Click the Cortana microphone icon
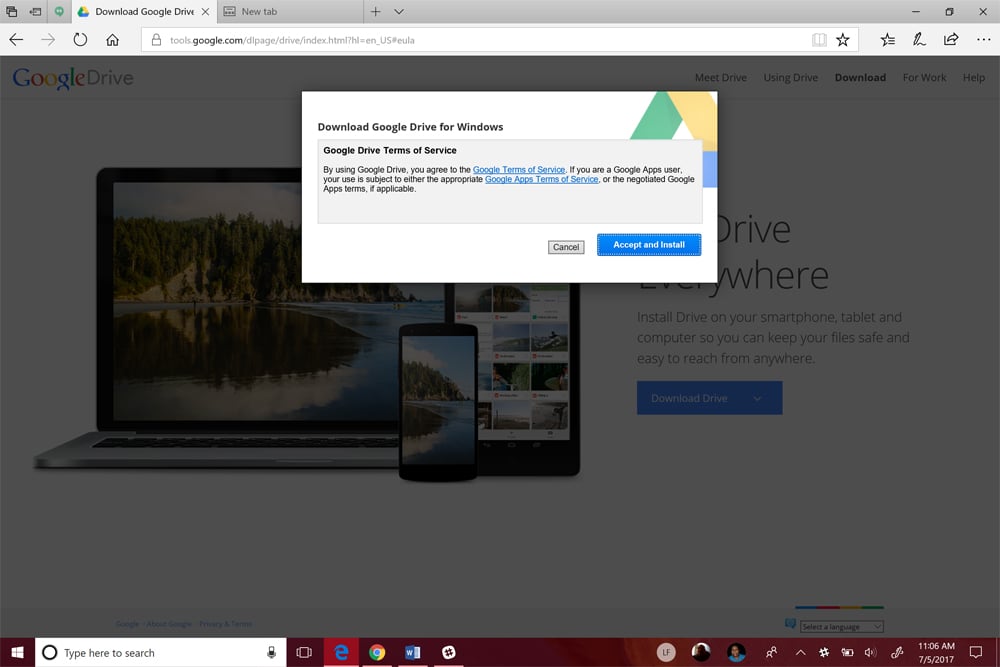 click(271, 652)
